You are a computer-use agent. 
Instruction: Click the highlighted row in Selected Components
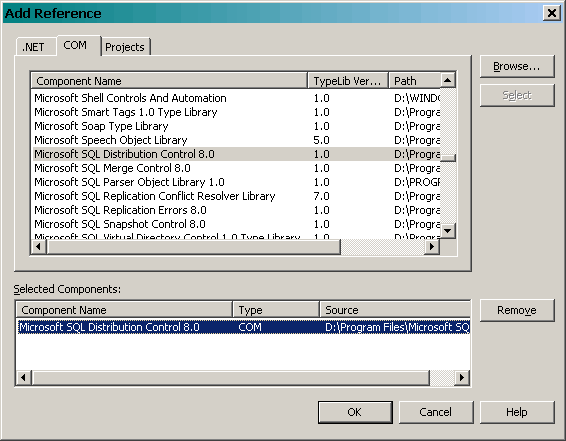click(244, 327)
